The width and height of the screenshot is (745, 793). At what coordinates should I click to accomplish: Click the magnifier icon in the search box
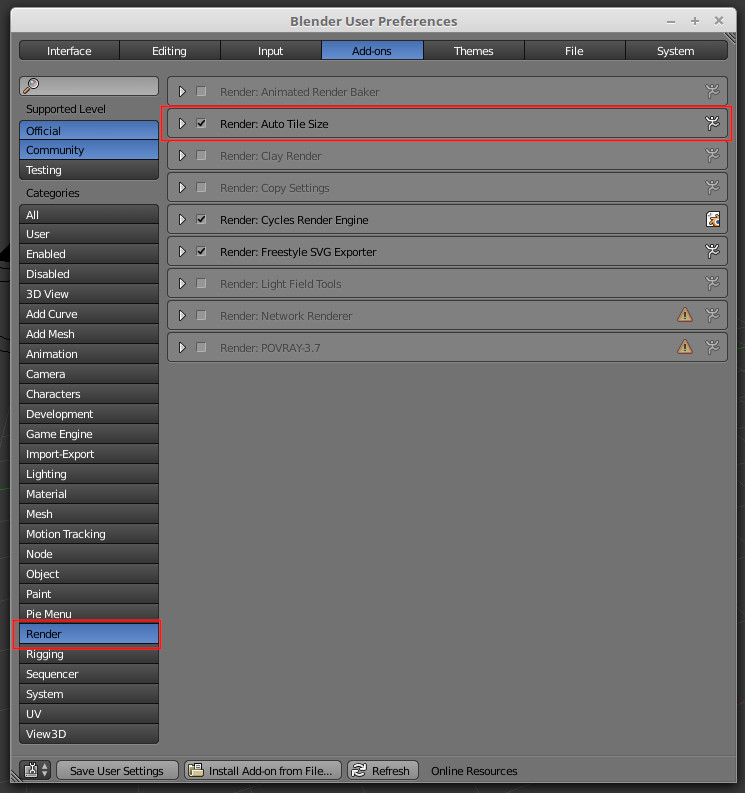(x=31, y=85)
